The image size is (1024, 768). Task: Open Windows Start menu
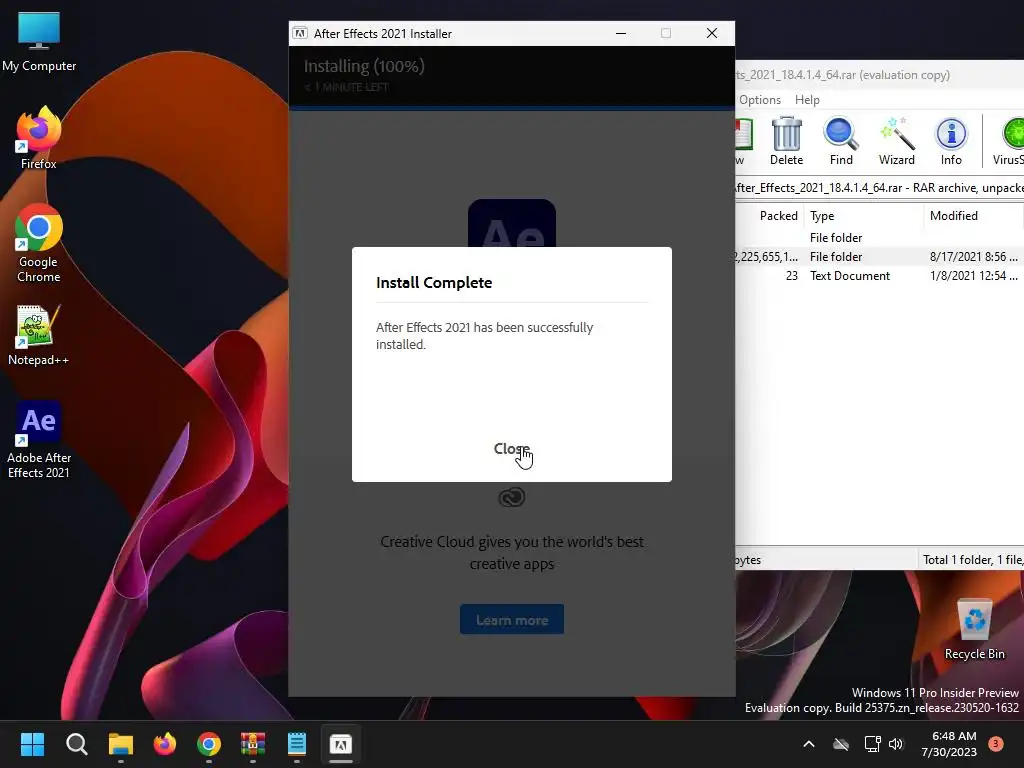(32, 744)
